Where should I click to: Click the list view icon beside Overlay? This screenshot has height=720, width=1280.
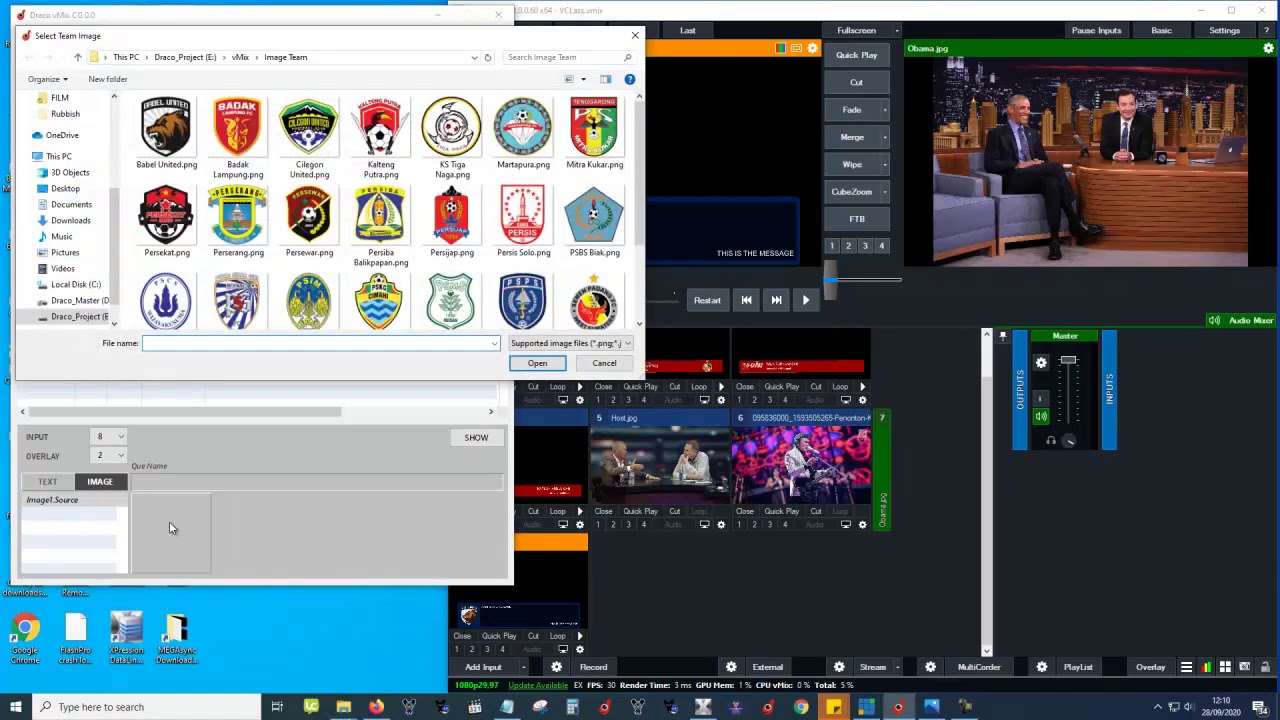pos(1186,667)
